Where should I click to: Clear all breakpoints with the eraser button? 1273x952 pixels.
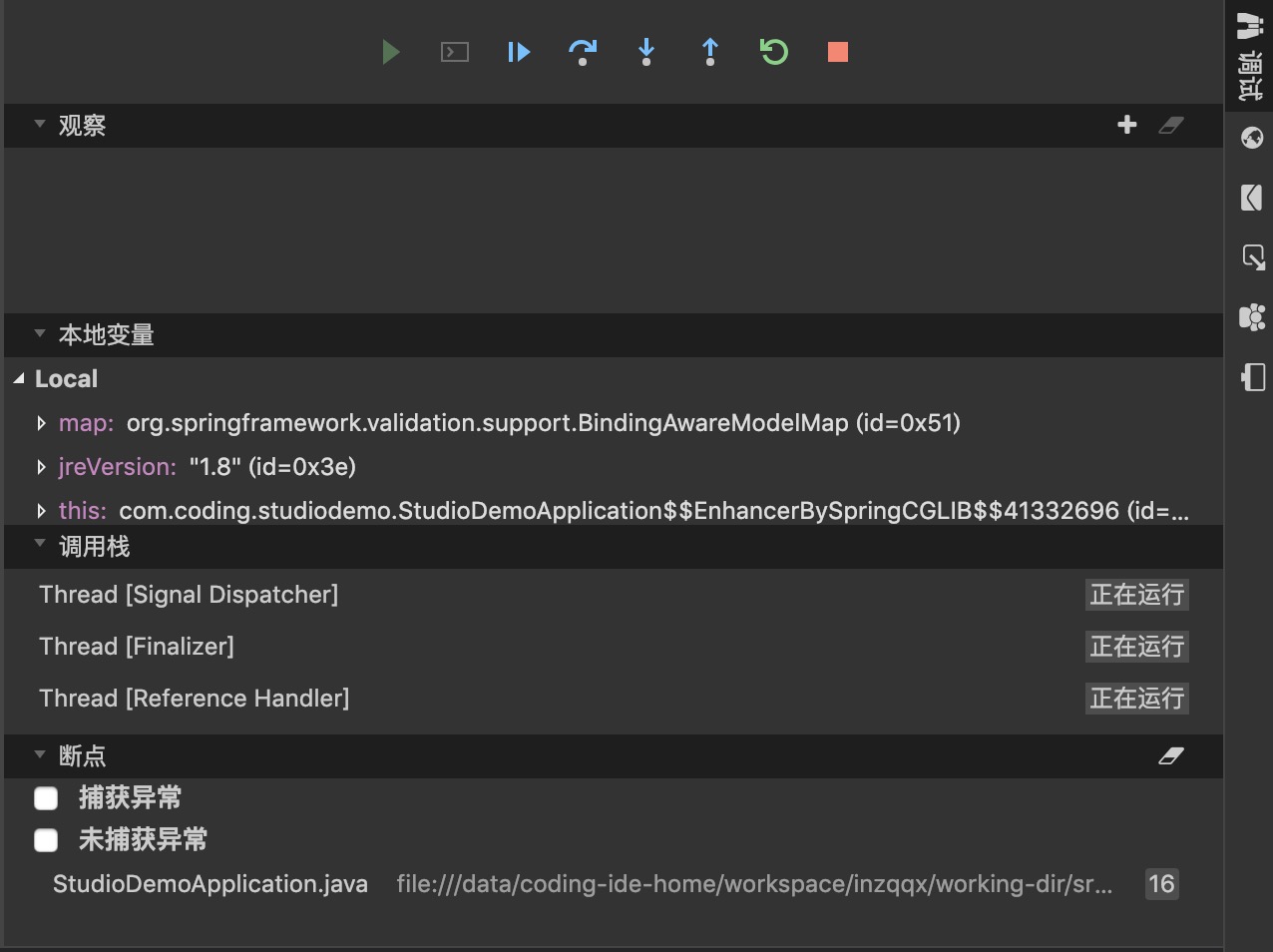pyautogui.click(x=1171, y=756)
